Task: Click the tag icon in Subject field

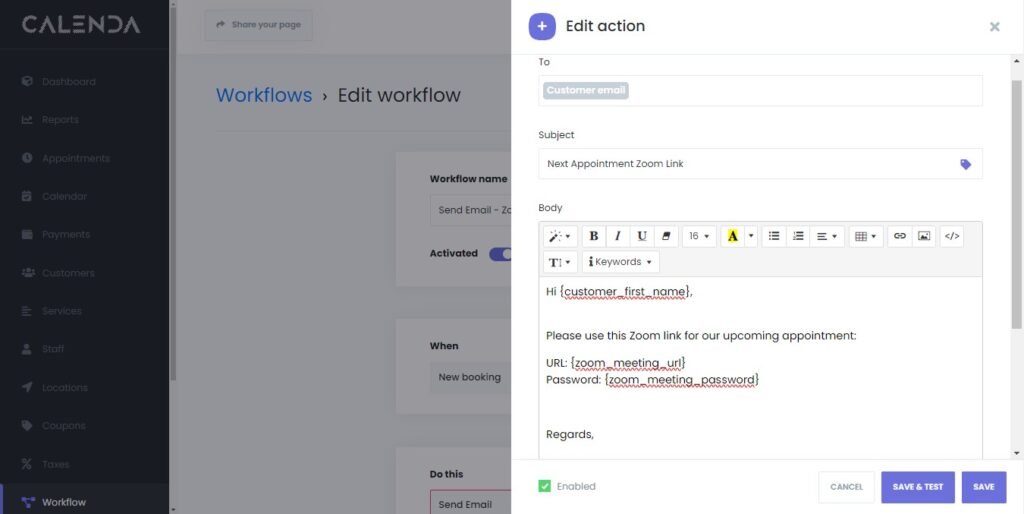Action: pos(965,164)
